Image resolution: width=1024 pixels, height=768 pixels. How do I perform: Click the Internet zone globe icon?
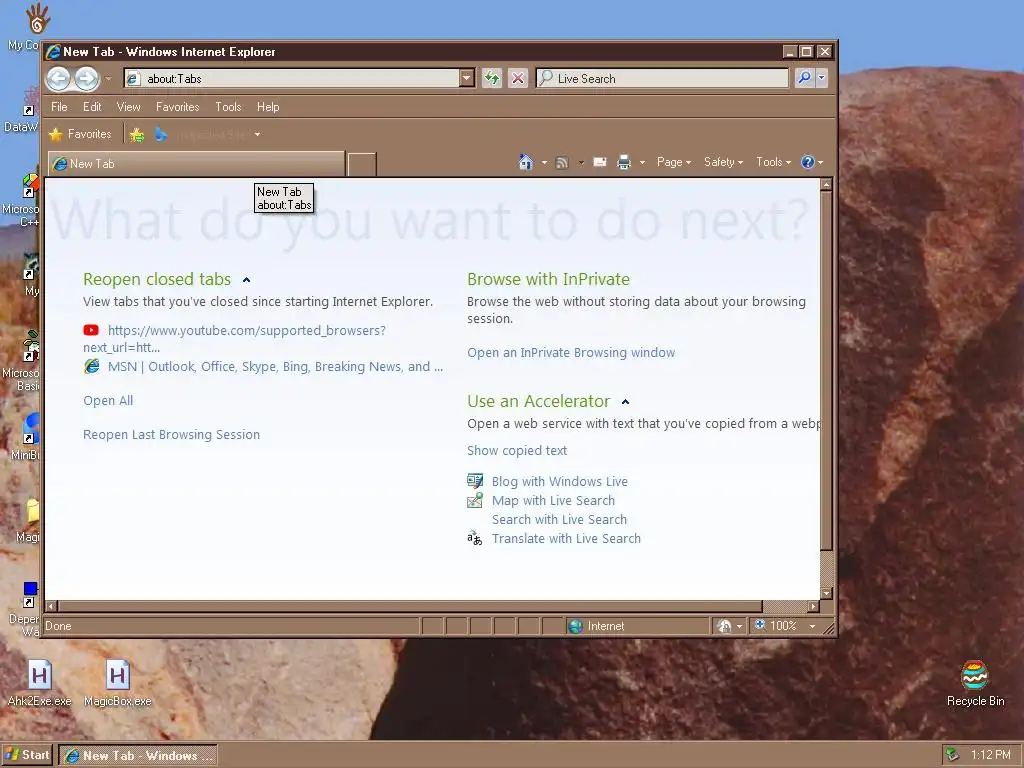pyautogui.click(x=575, y=626)
